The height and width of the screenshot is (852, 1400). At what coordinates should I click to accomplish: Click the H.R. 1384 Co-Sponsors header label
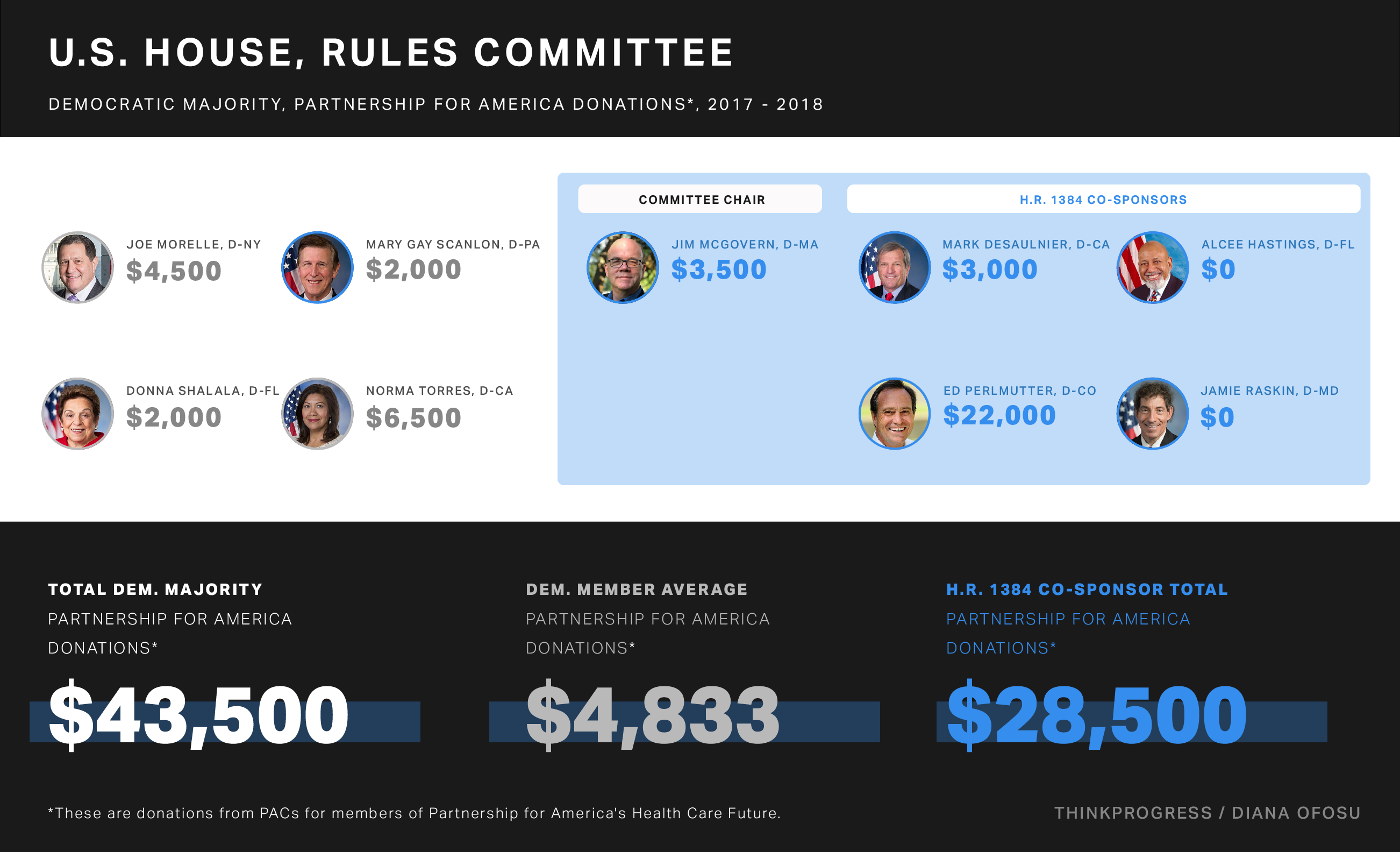pos(1103,200)
